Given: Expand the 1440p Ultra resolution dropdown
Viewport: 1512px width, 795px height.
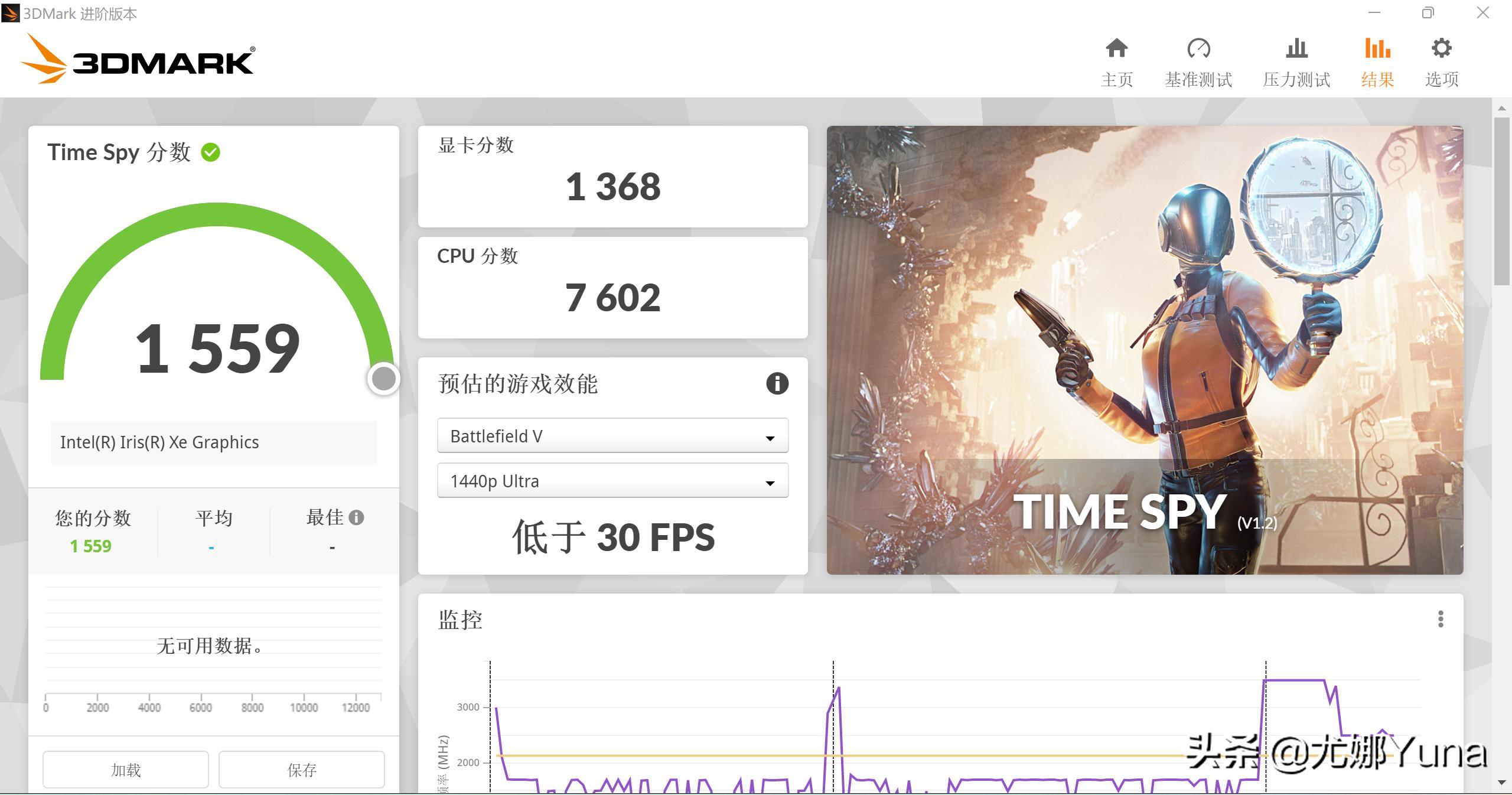Looking at the screenshot, I should coord(612,481).
